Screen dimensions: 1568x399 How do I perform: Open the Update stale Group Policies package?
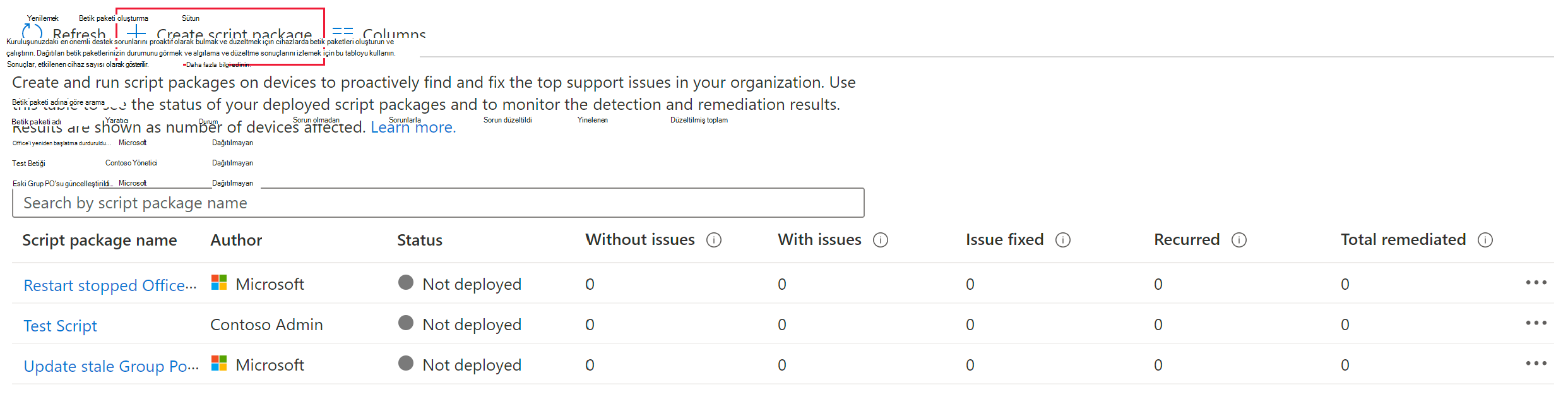click(x=111, y=366)
